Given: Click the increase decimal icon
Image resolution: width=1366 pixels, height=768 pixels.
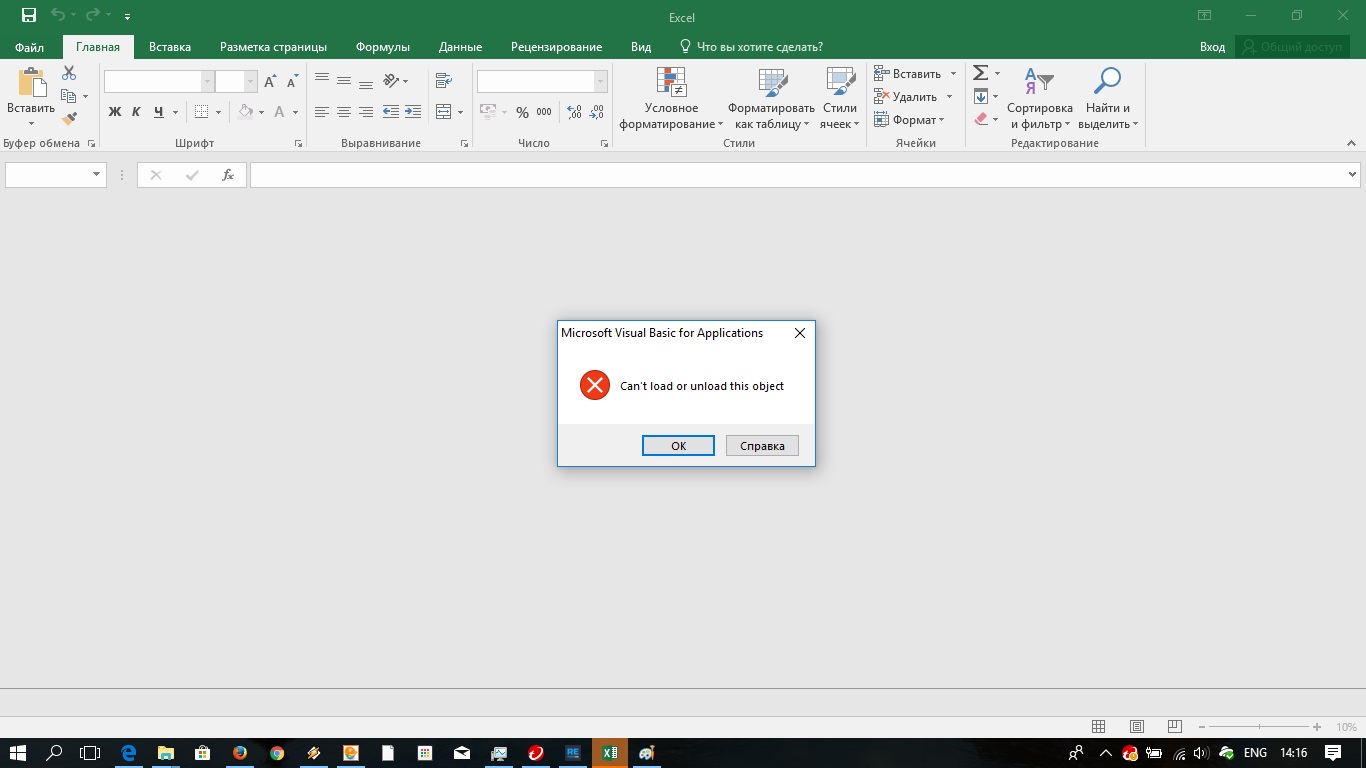Looking at the screenshot, I should click(574, 112).
